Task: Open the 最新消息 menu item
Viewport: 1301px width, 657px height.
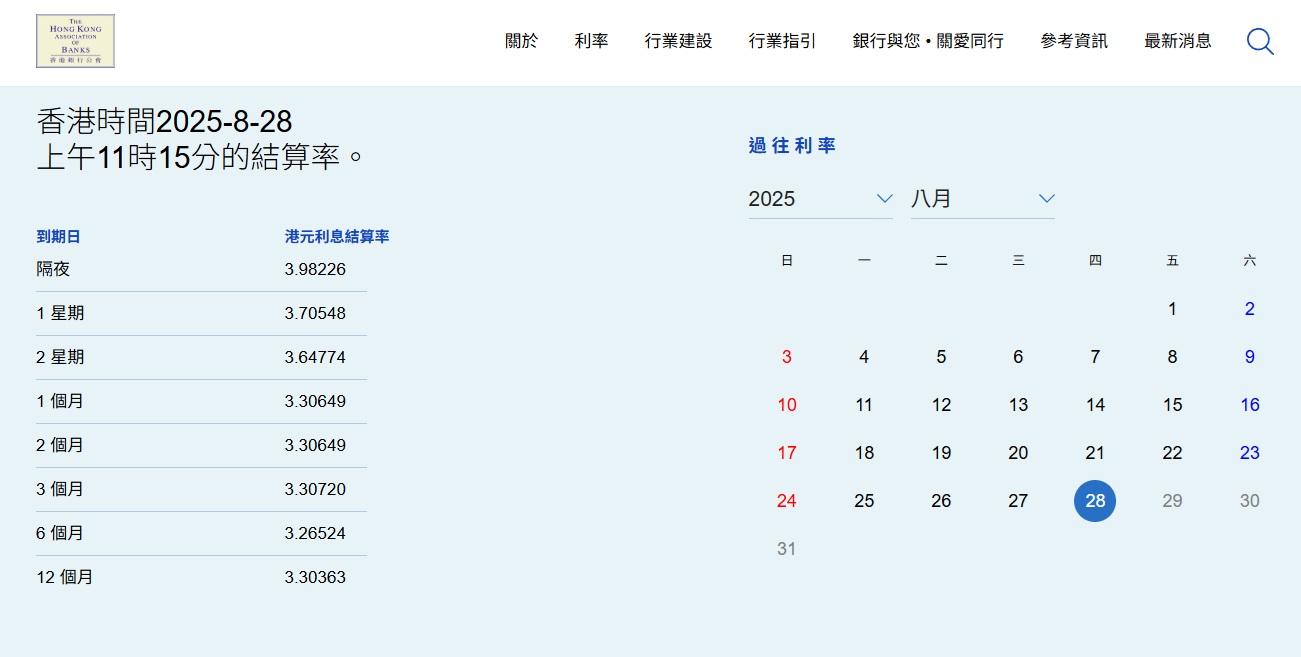Action: [x=1177, y=41]
